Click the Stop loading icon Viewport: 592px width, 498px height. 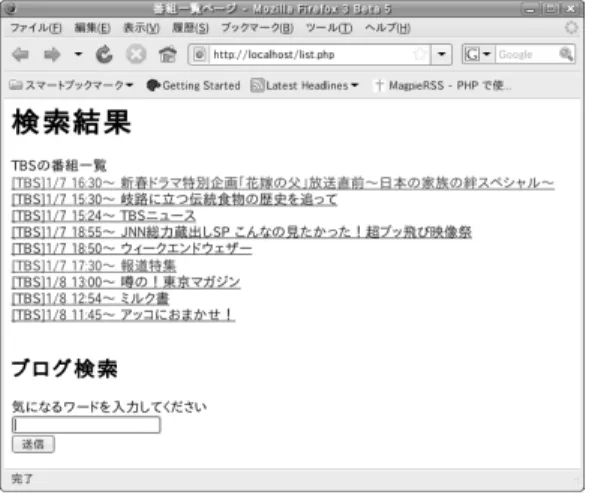[136, 55]
